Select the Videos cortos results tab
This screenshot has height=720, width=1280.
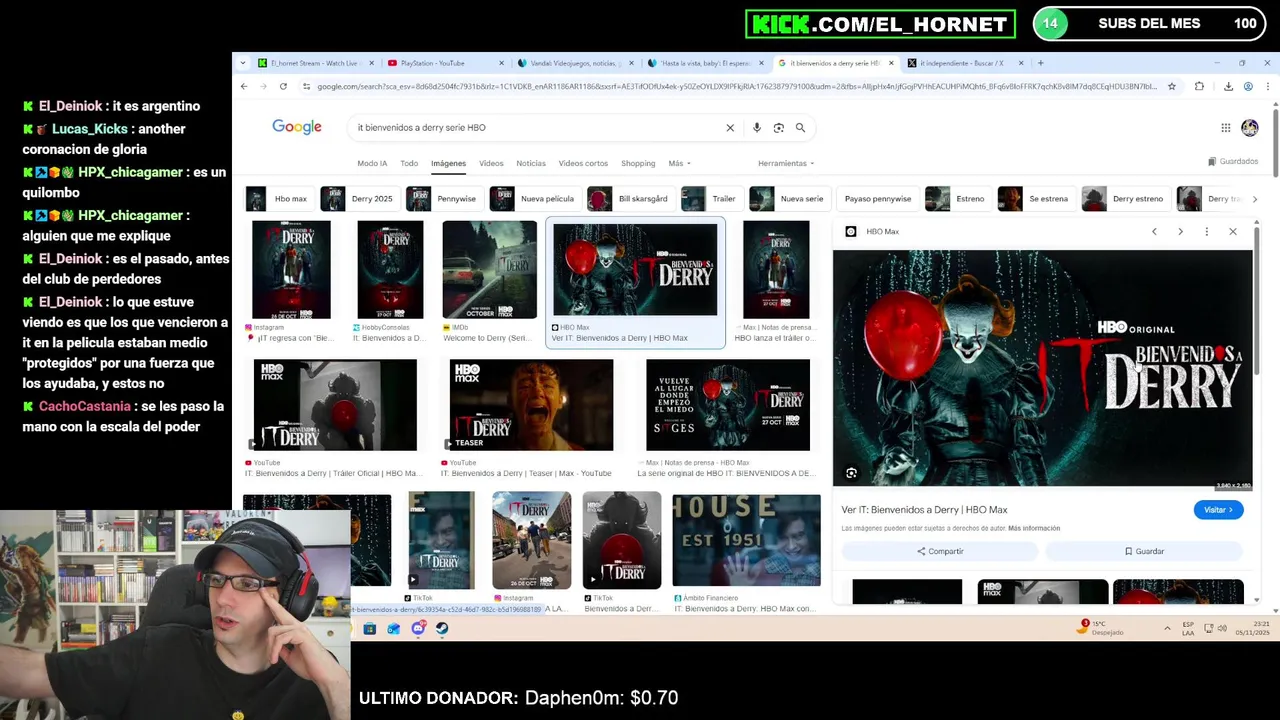(583, 163)
